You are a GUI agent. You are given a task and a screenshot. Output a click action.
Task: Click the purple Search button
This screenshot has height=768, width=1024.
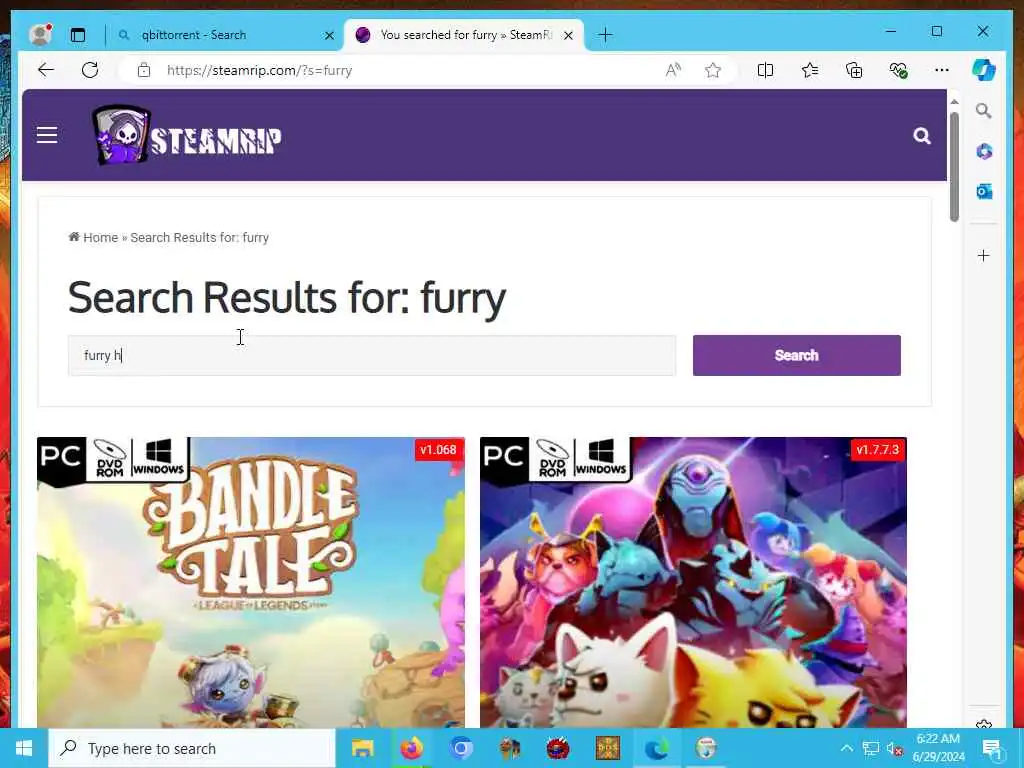pos(796,355)
